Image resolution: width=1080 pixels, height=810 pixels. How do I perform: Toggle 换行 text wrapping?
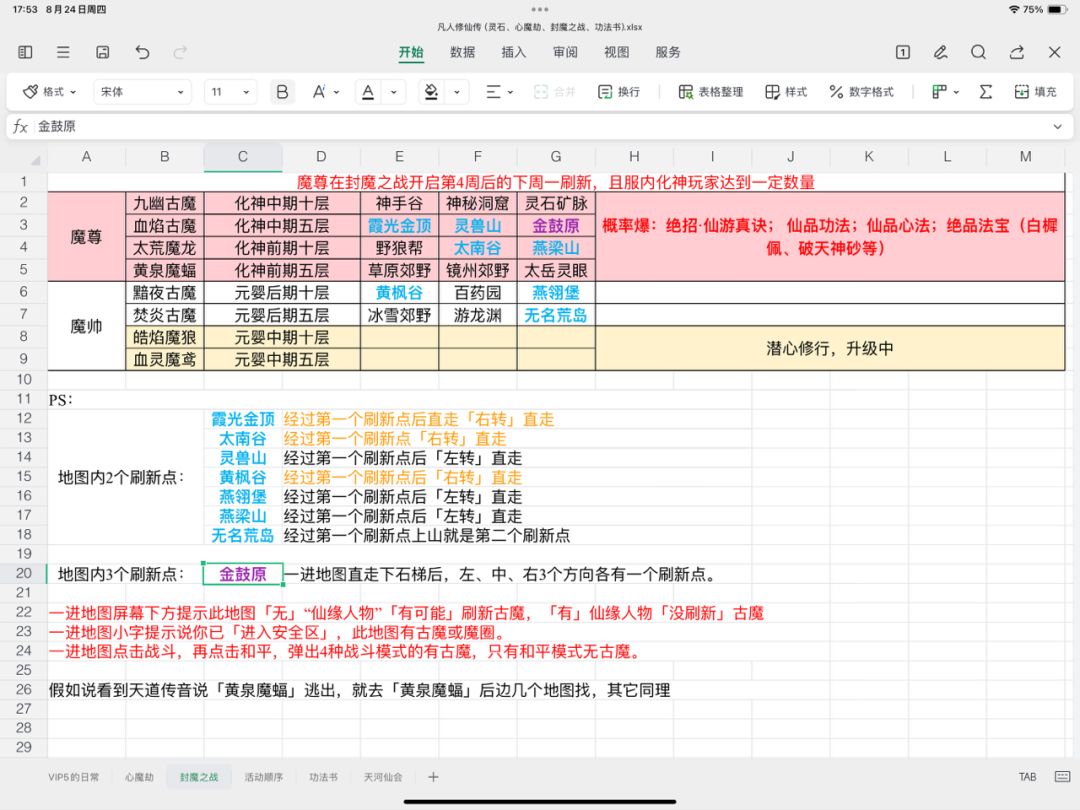(x=618, y=92)
